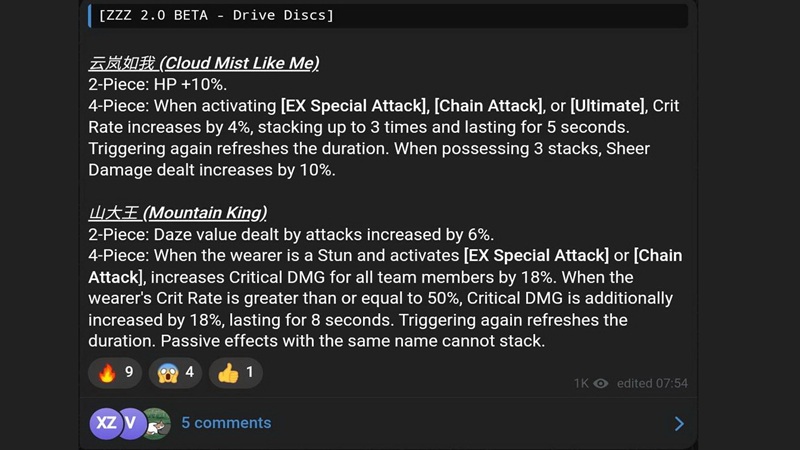Image resolution: width=800 pixels, height=450 pixels.
Task: Click the animal picture commenter avatar
Action: pyautogui.click(x=156, y=423)
